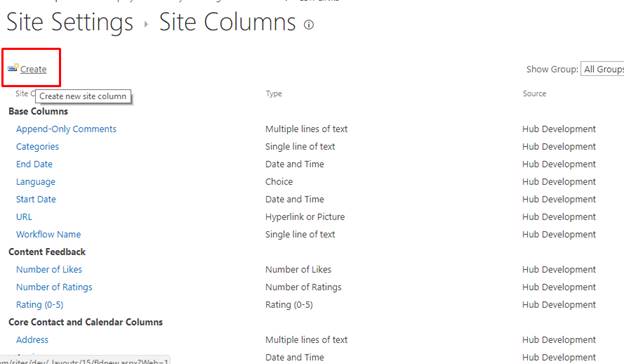Click the Start Date column link
This screenshot has width=624, height=364.
[x=36, y=199]
